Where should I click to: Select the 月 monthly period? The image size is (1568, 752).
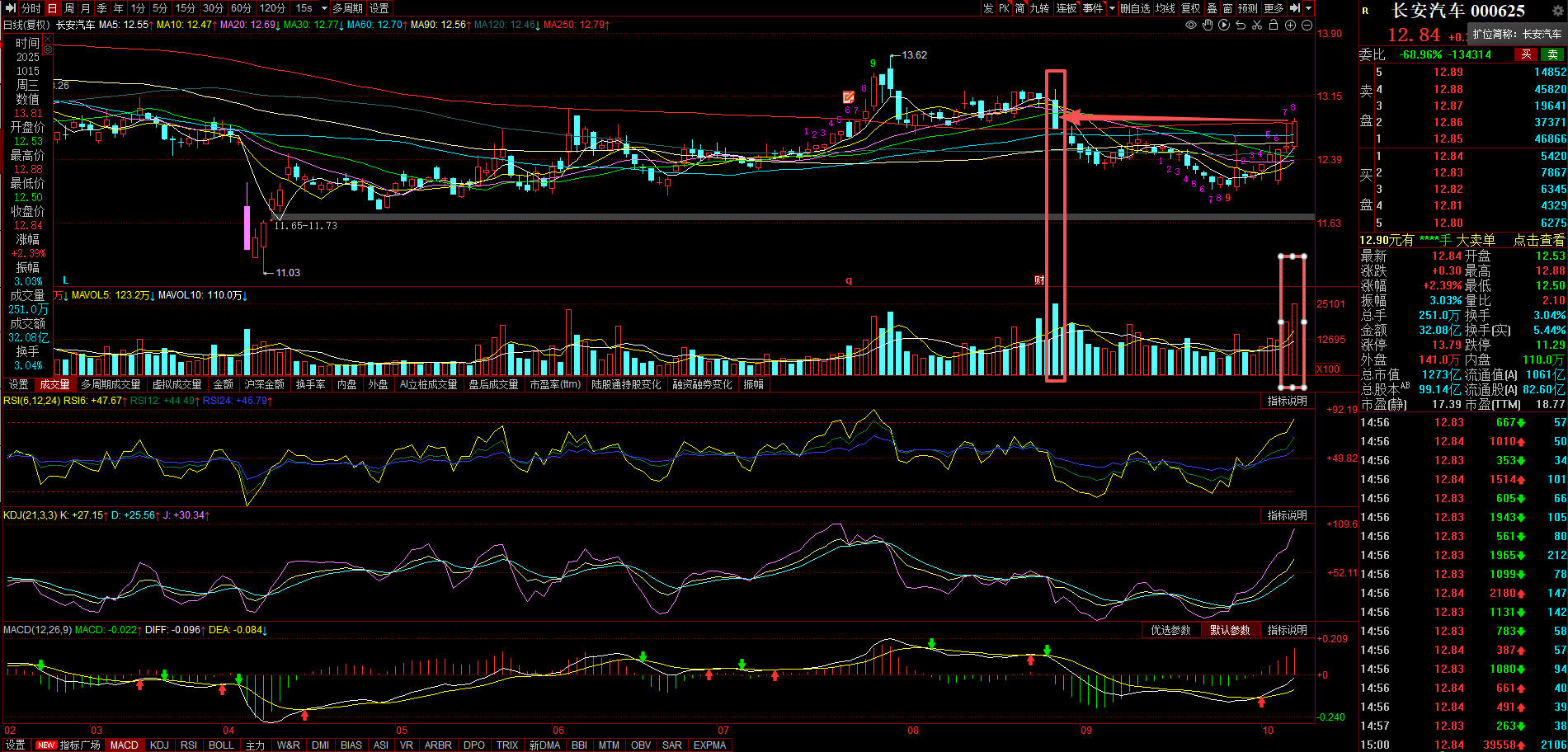(x=85, y=8)
